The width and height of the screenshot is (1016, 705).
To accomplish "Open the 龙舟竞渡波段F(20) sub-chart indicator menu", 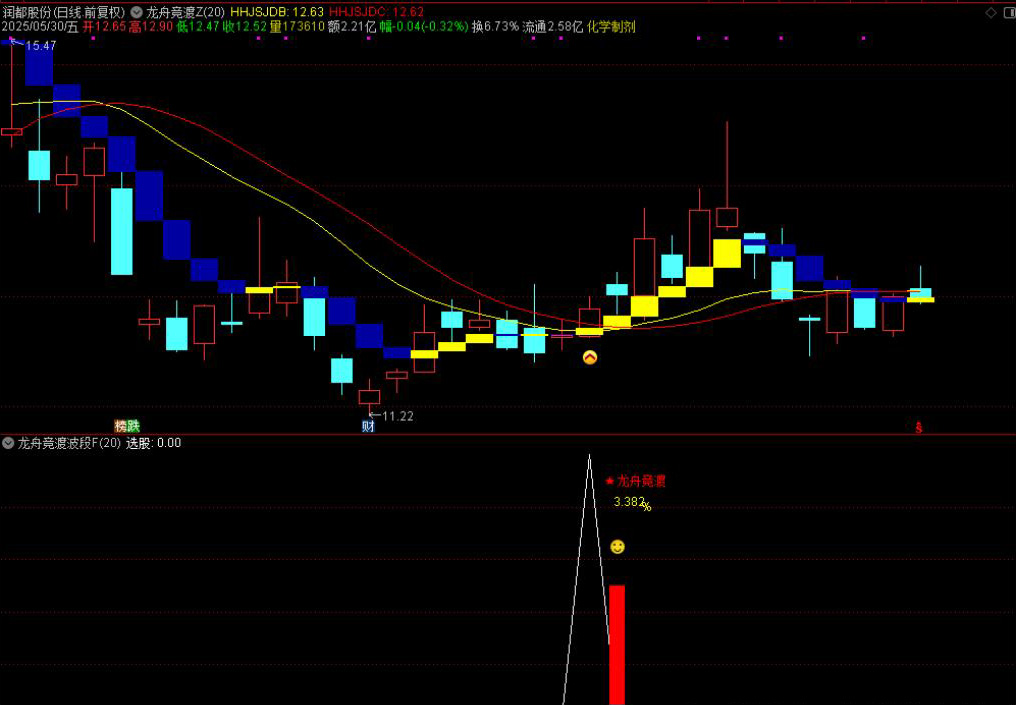I will click(x=8, y=442).
